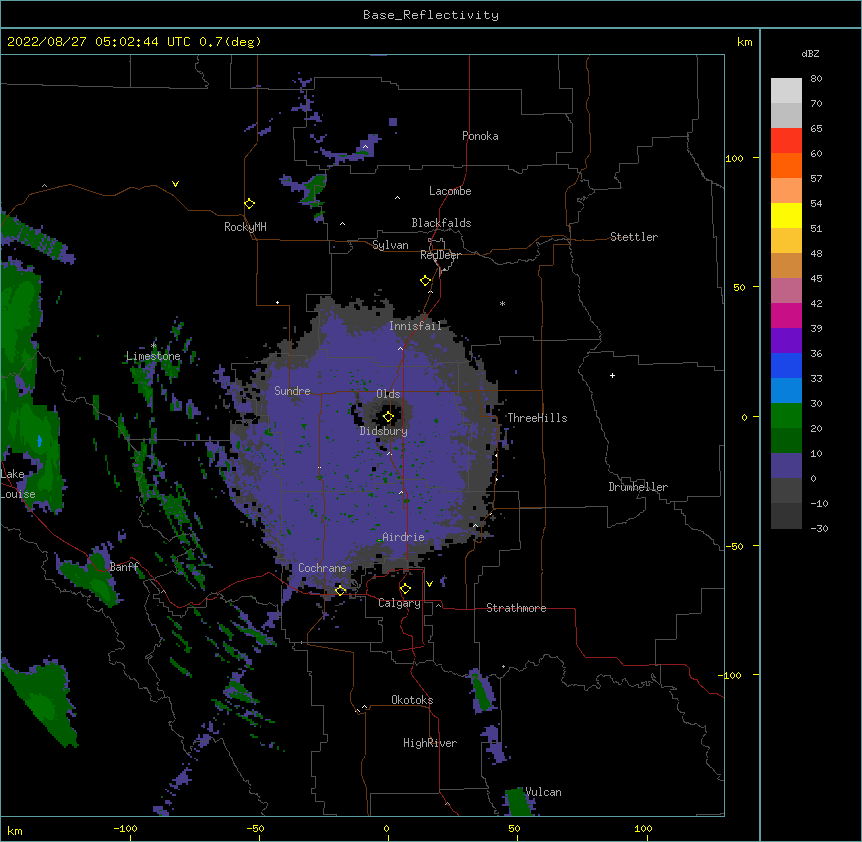This screenshot has width=862, height=842.
Task: Click the light gray 80 dBZ legend color
Action: [x=786, y=91]
